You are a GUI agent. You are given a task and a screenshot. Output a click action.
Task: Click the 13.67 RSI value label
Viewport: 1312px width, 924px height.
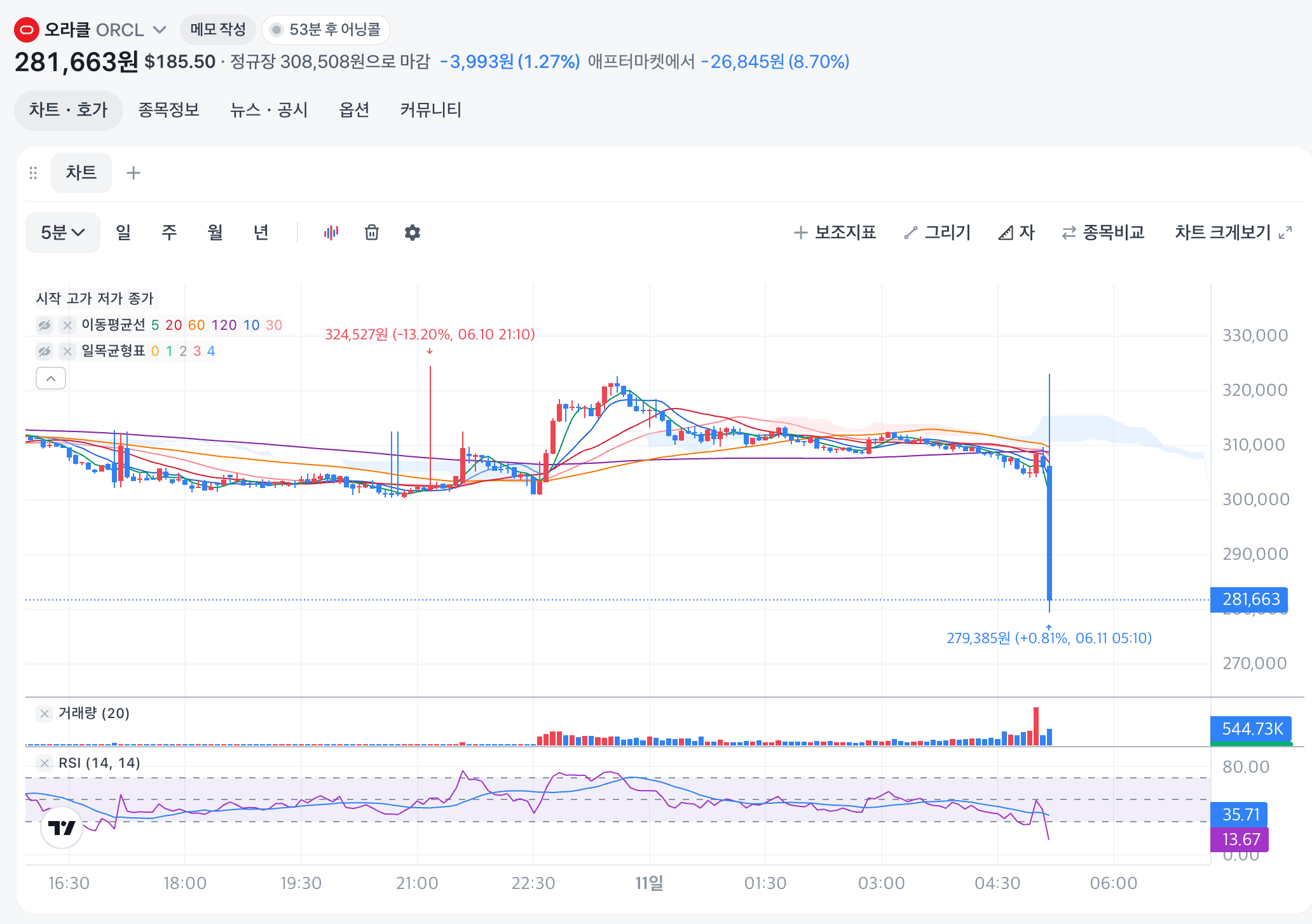pos(1240,839)
